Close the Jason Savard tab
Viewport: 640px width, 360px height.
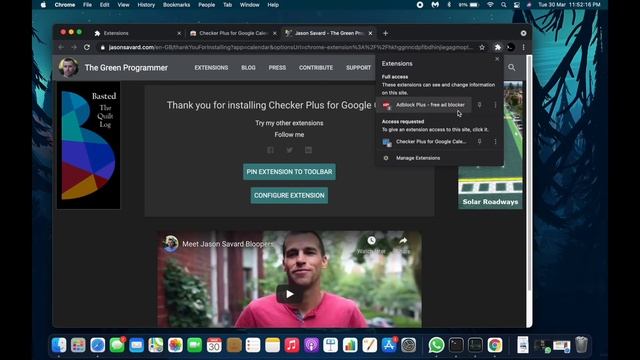(x=370, y=33)
